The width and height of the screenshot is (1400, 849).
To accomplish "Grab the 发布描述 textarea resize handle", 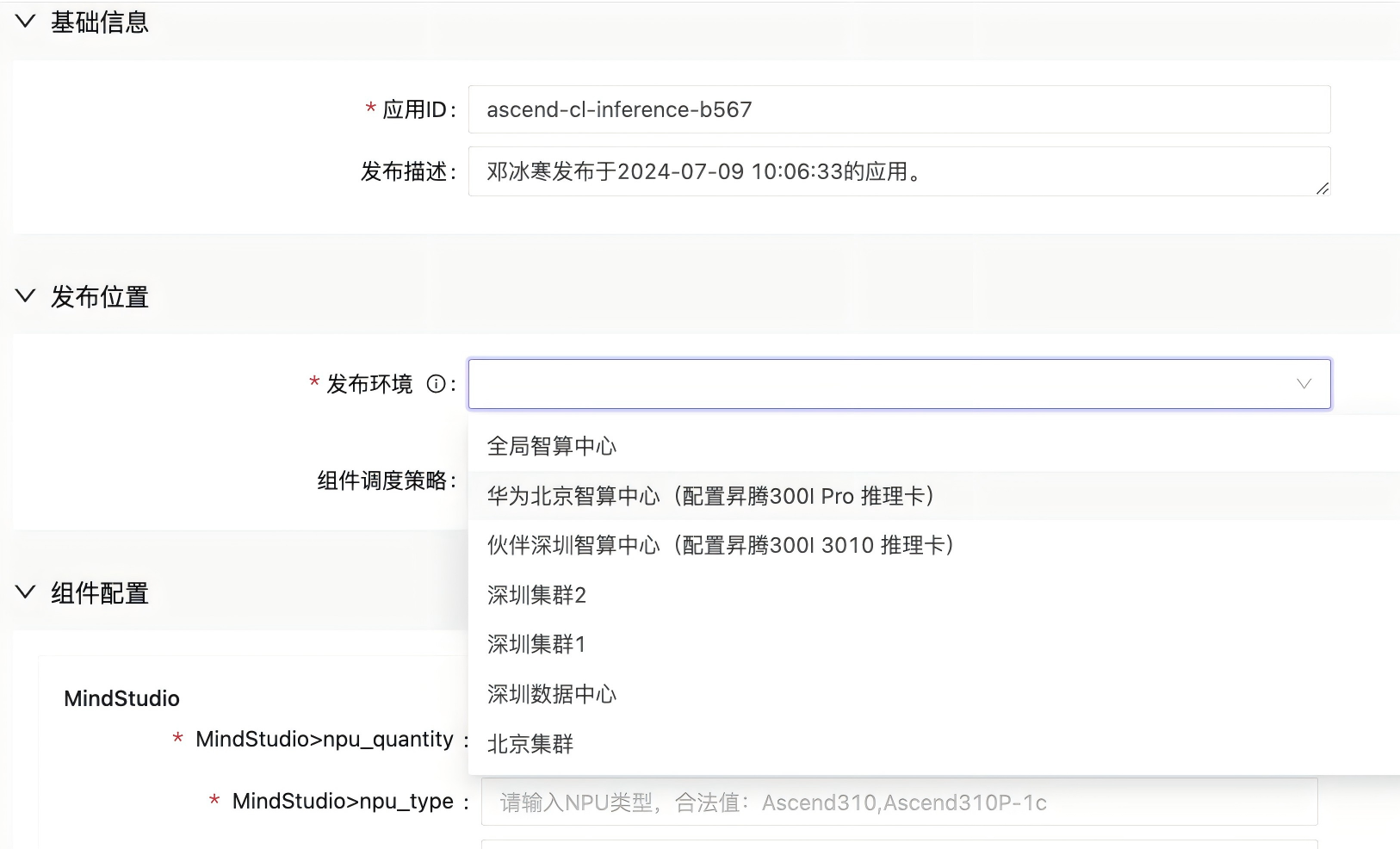I will pyautogui.click(x=1322, y=189).
